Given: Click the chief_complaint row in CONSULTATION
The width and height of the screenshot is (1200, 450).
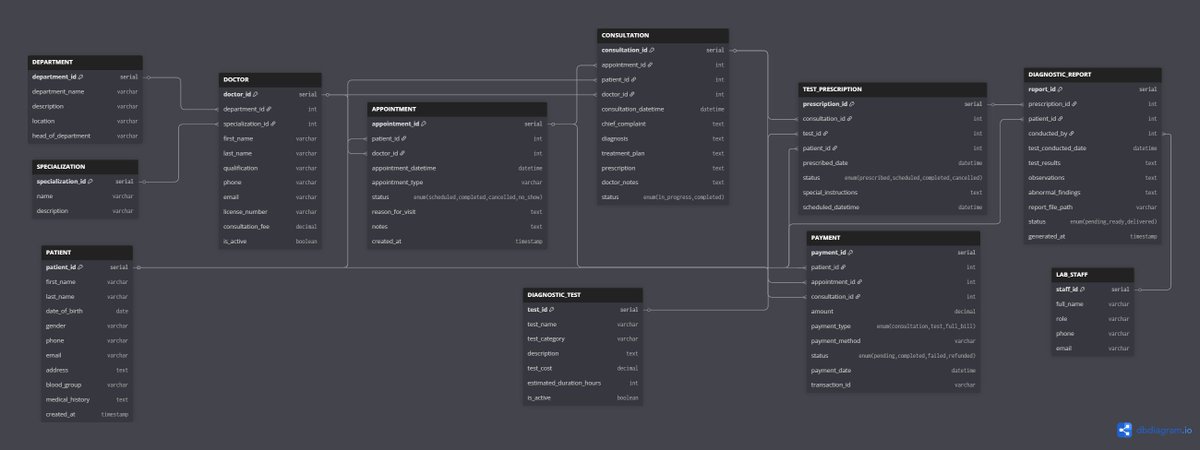Looking at the screenshot, I should coord(663,124).
